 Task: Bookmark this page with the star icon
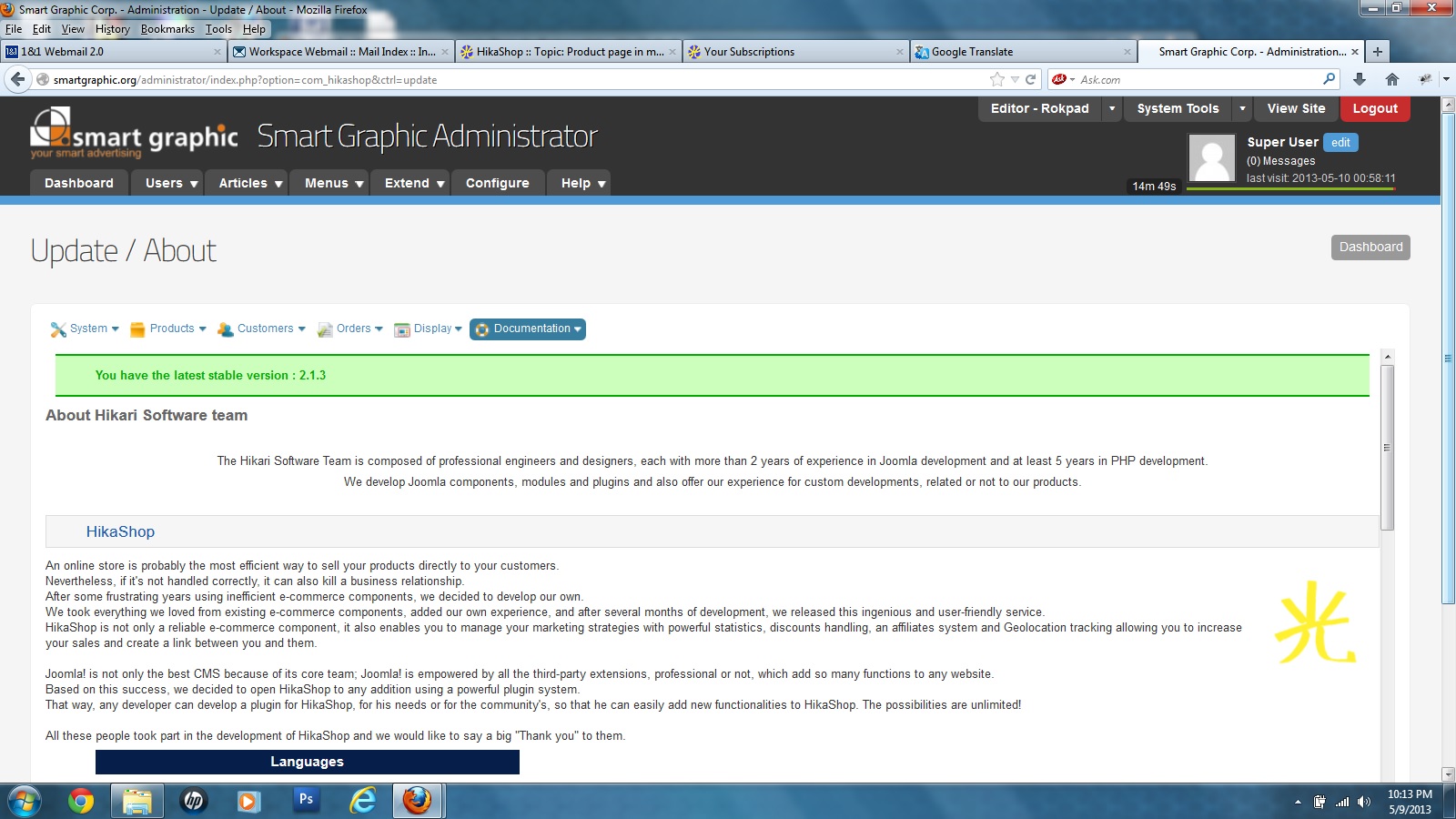pos(997,79)
